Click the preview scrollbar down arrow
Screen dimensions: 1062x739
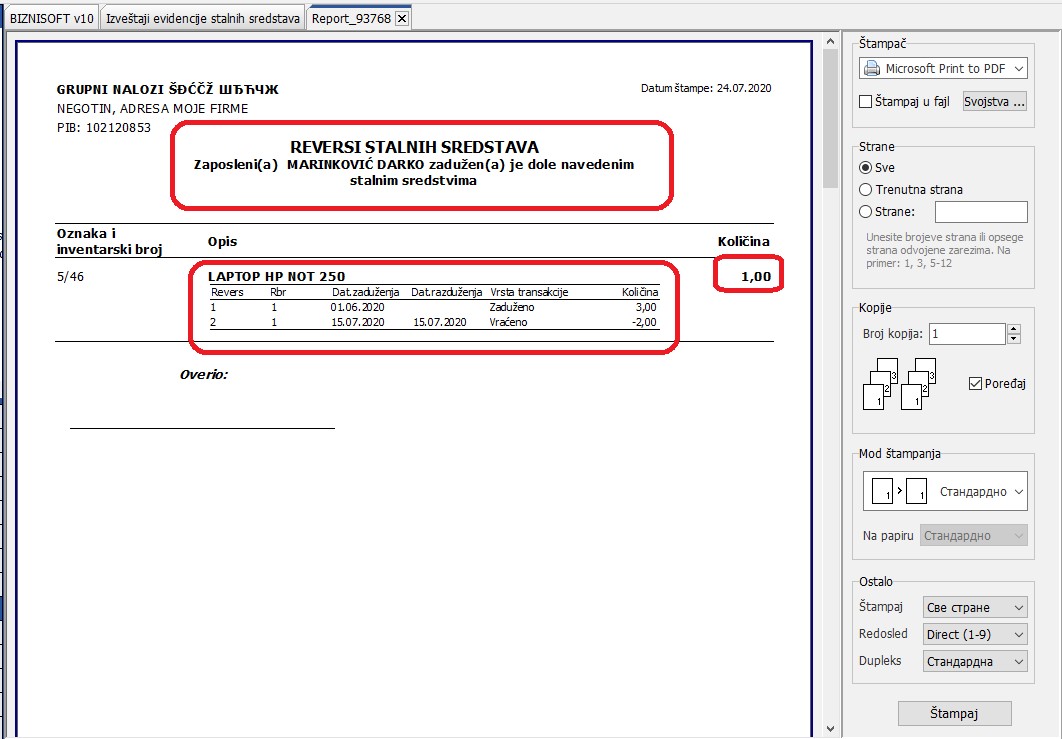[x=830, y=729]
